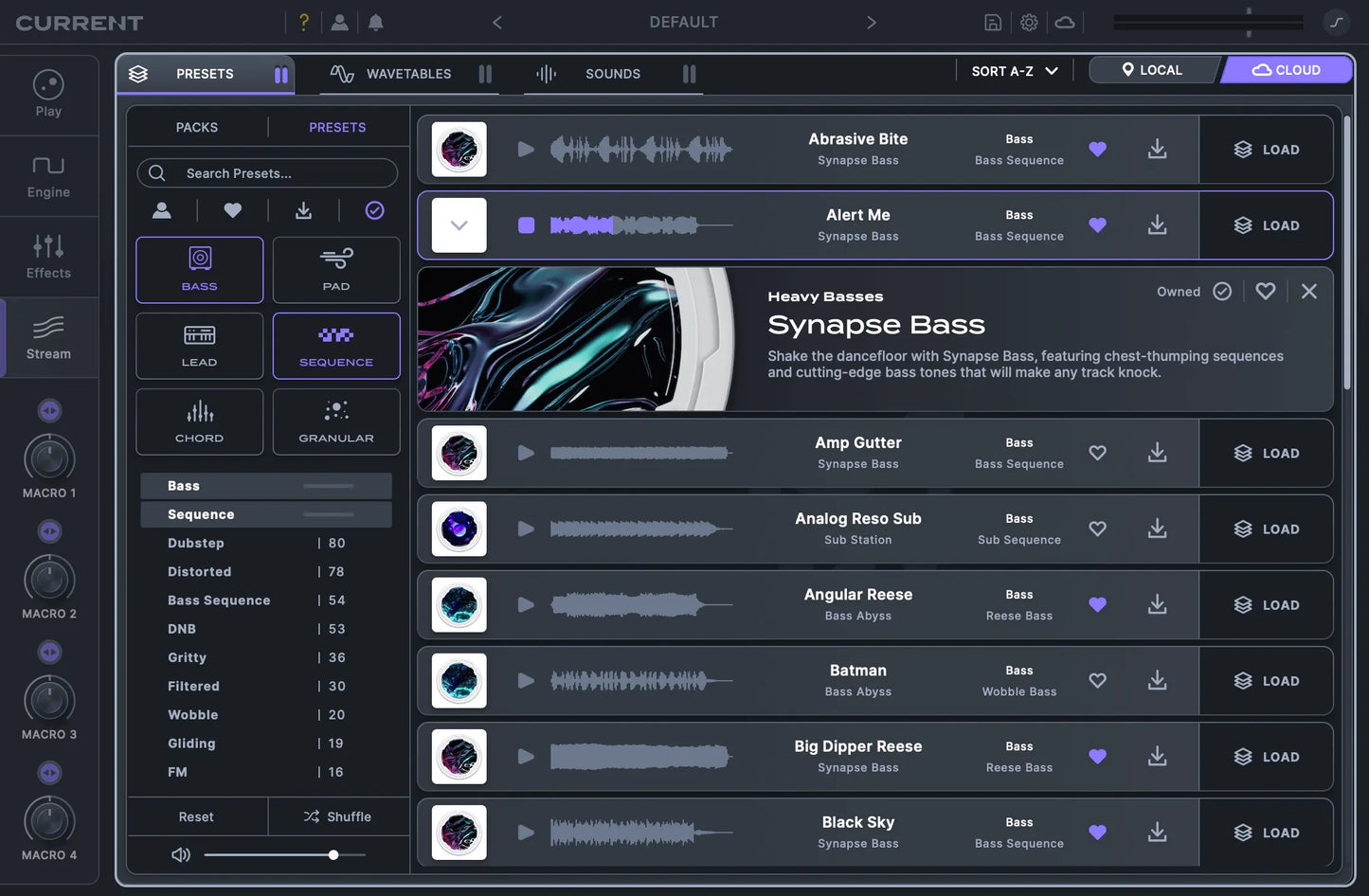Screen dimensions: 1369x896
Task: Download the Amp Gutter preset
Action: coord(1157,454)
